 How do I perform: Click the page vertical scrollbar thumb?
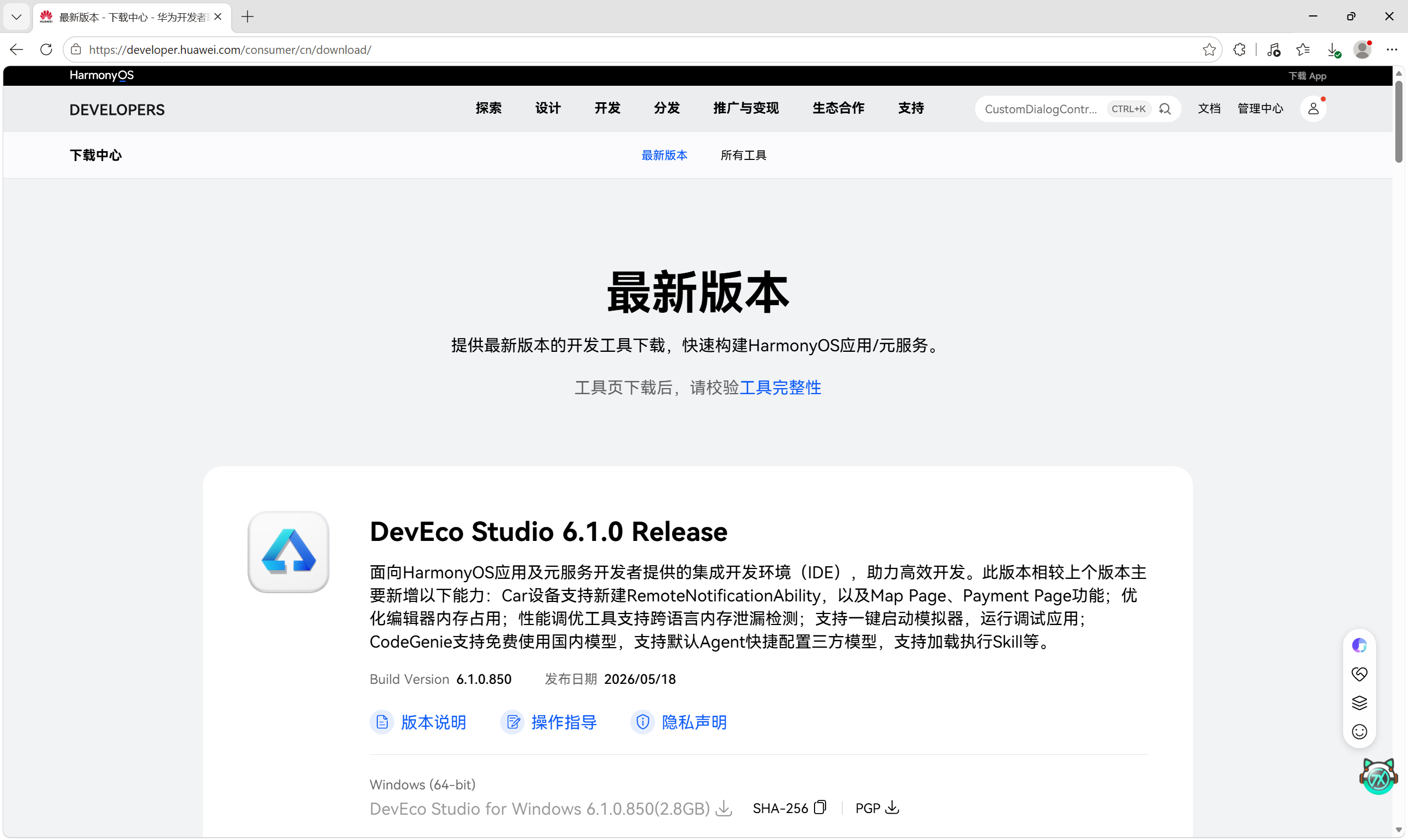[1399, 121]
